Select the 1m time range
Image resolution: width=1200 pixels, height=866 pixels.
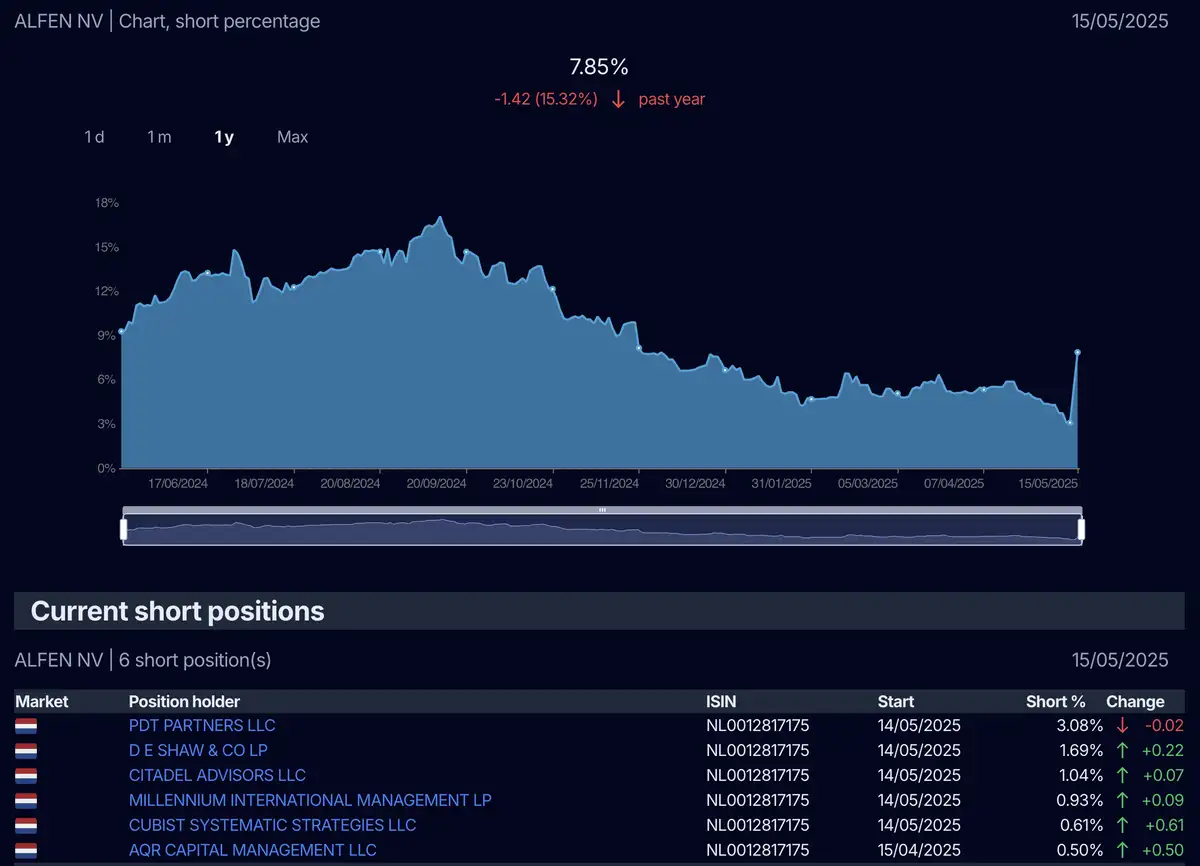pos(159,137)
